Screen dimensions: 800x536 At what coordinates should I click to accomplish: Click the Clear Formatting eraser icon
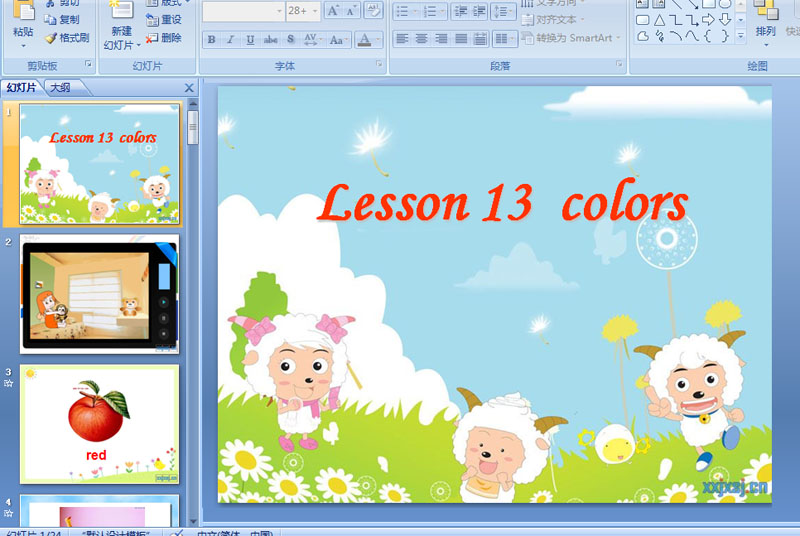tap(373, 11)
